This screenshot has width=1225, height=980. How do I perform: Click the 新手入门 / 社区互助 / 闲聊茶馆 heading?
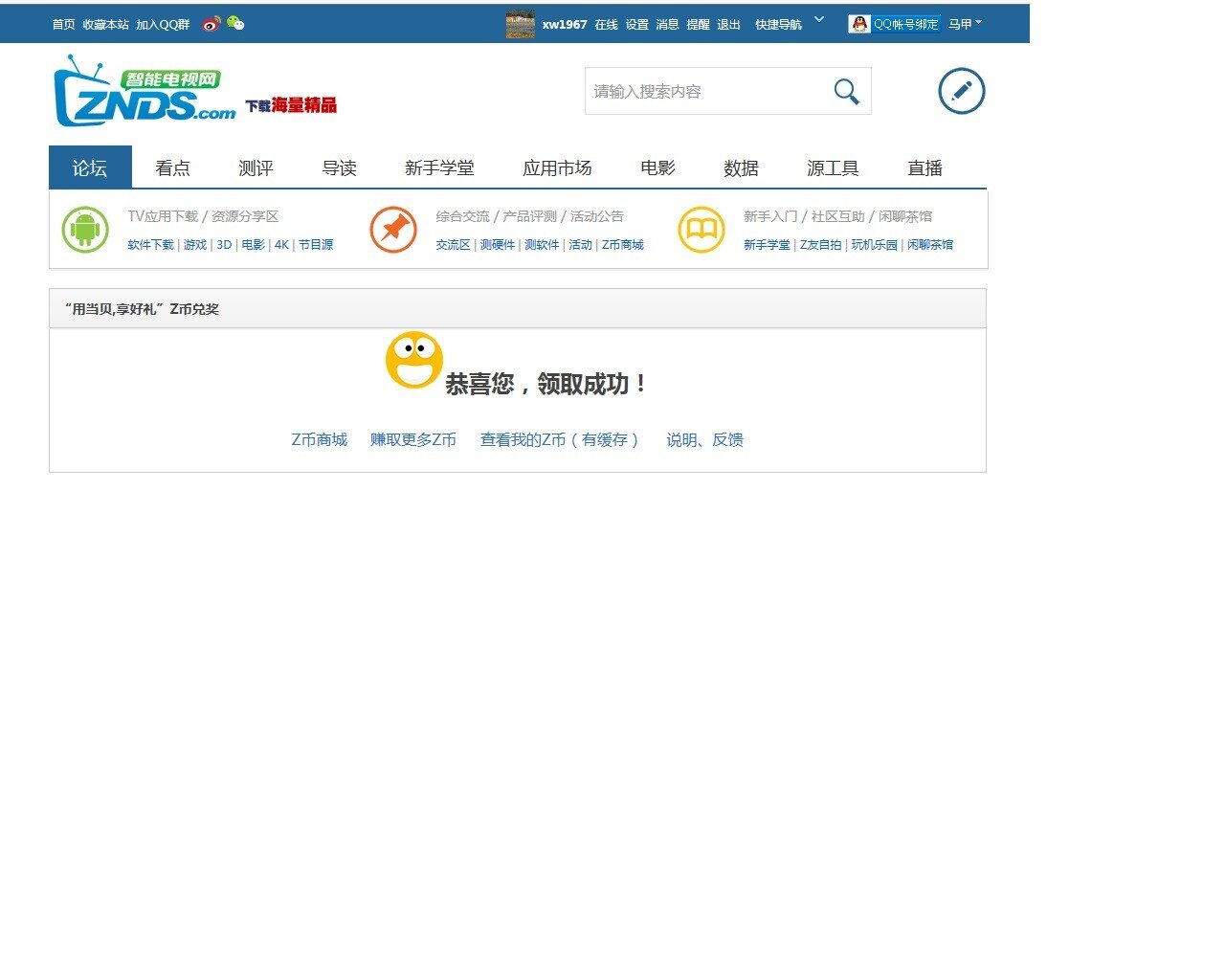(837, 217)
